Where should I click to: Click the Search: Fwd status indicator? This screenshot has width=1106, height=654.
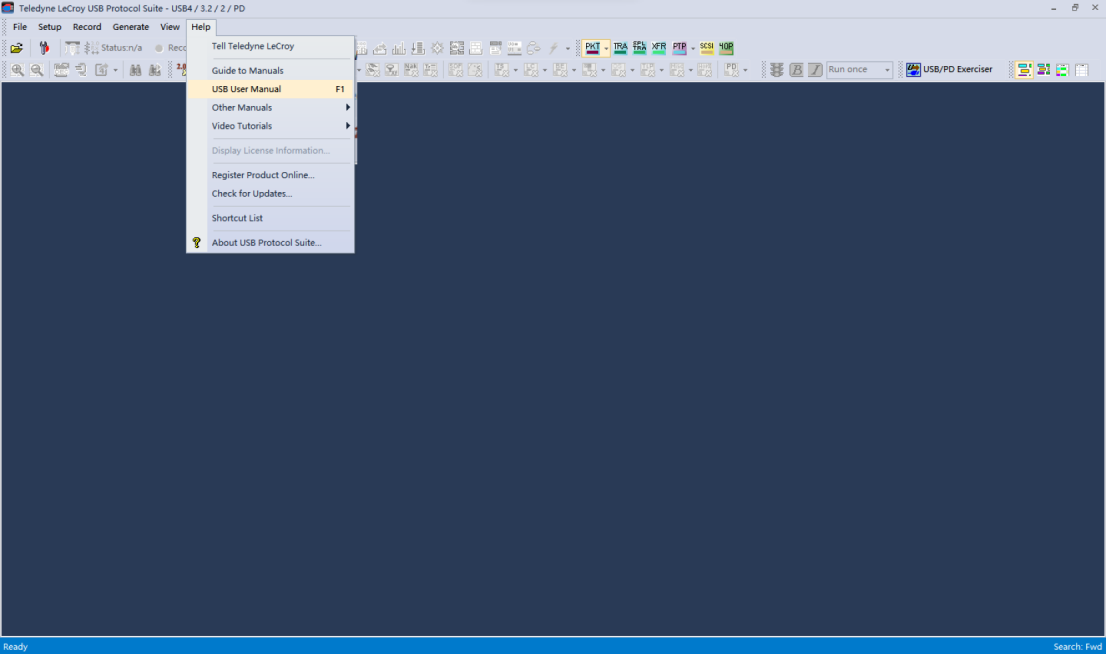pos(1077,646)
